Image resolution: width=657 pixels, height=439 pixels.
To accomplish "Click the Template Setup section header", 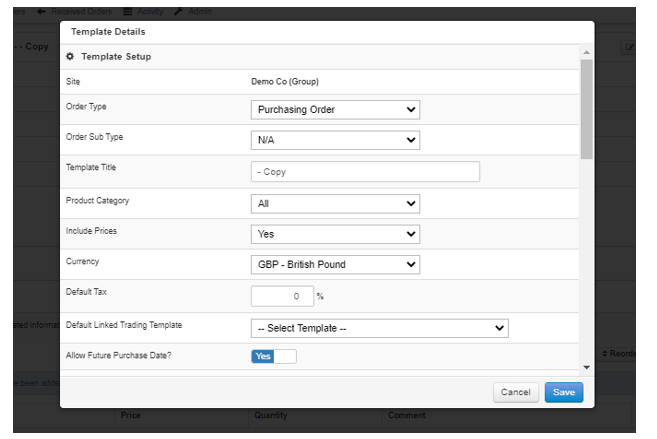I will [116, 57].
